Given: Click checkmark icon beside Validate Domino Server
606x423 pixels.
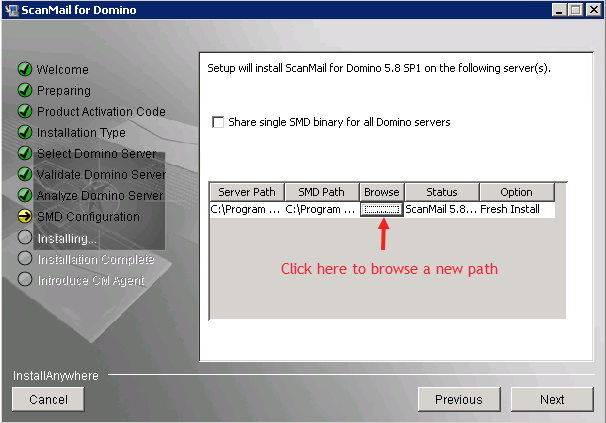Looking at the screenshot, I should coord(25,174).
